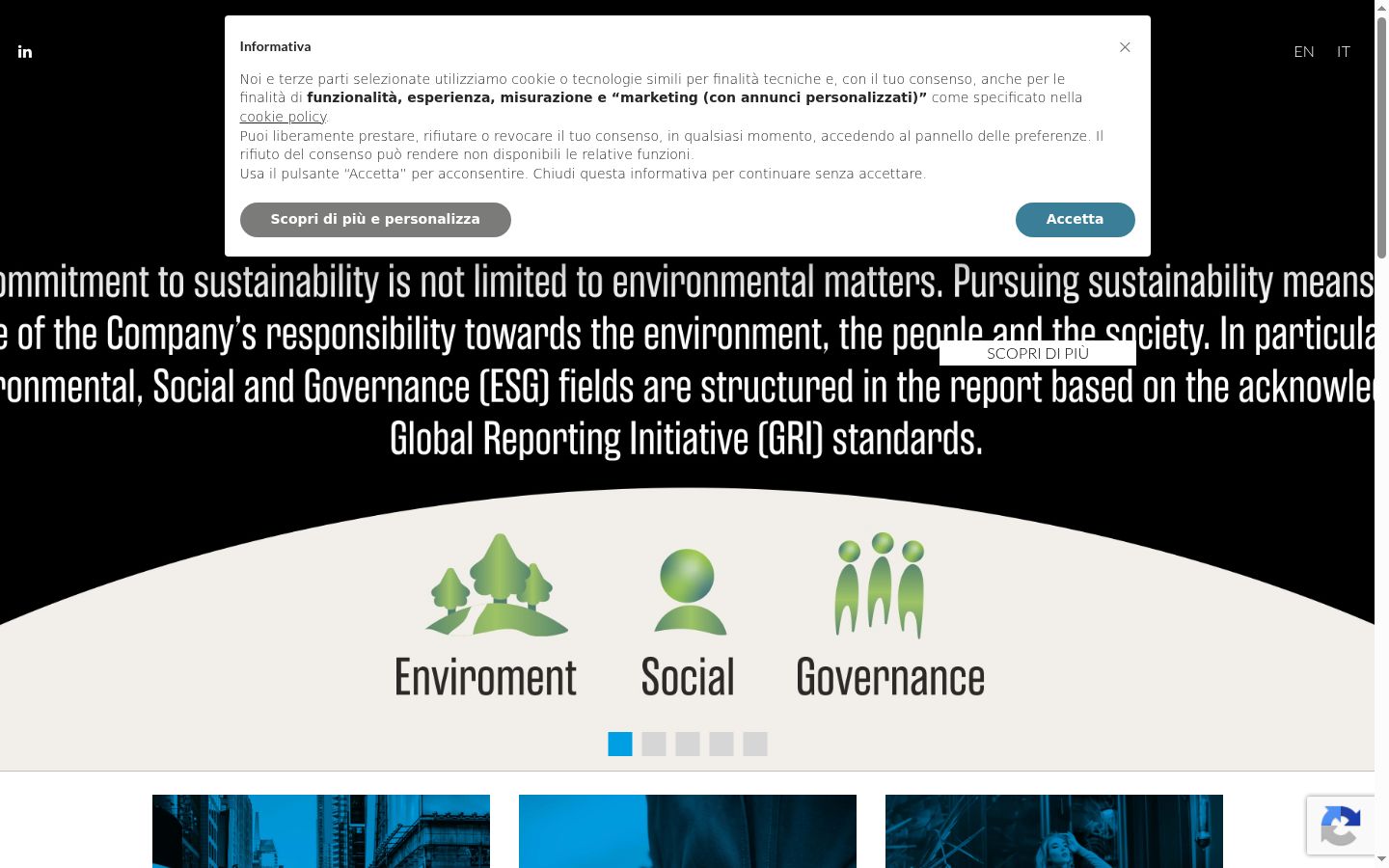Image resolution: width=1389 pixels, height=868 pixels.
Task: Click the Governance people icon
Action: 880,584
